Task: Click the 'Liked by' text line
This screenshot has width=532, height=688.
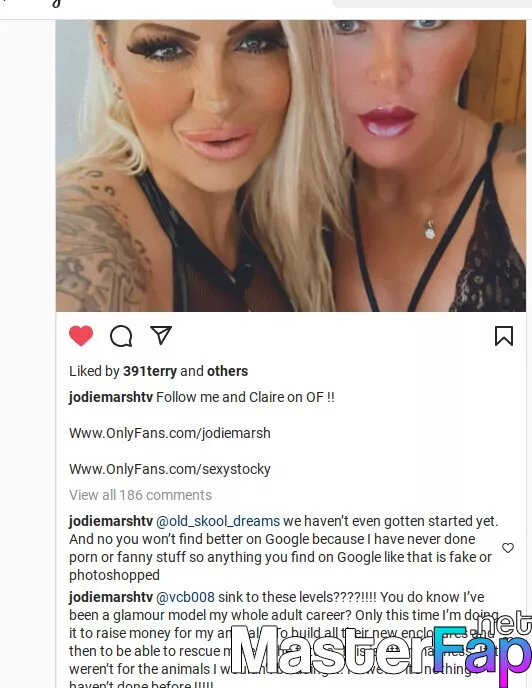Action: click(x=158, y=371)
